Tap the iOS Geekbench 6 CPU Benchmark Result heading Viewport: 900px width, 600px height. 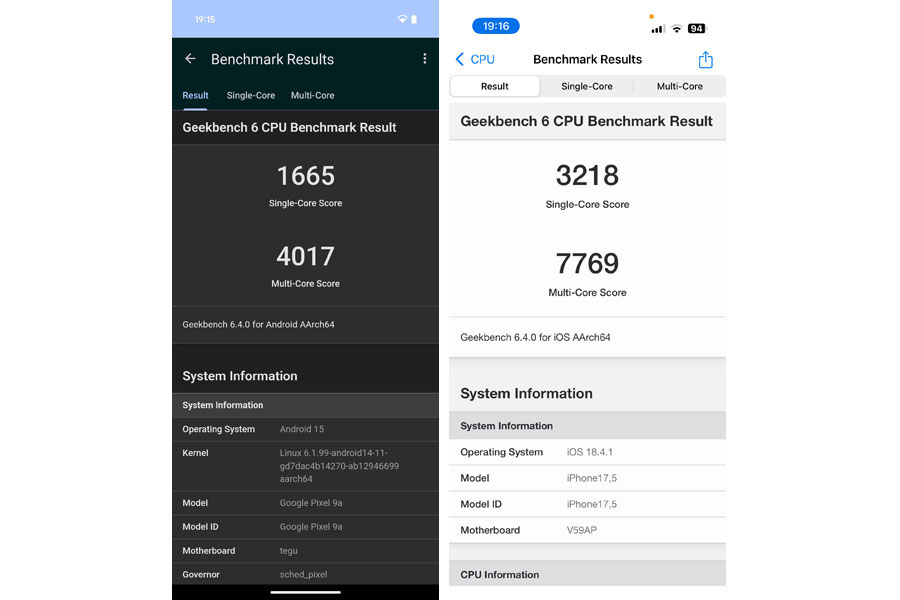tap(587, 121)
